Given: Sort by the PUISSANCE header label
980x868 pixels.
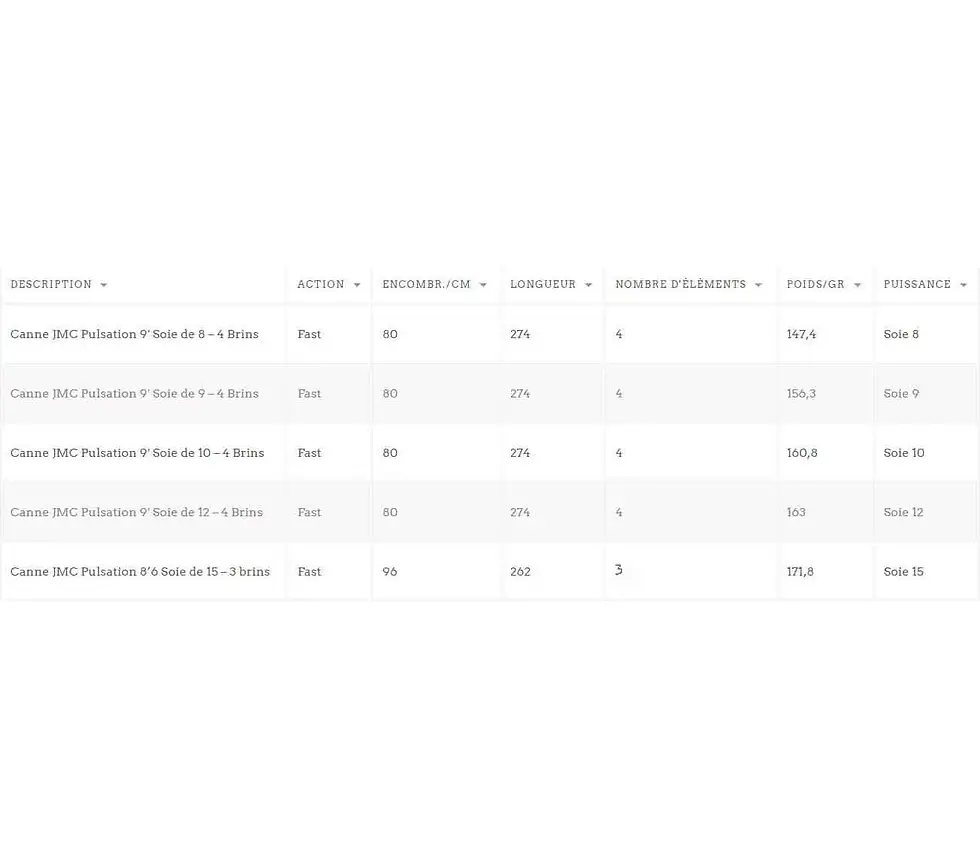Looking at the screenshot, I should pyautogui.click(x=917, y=284).
